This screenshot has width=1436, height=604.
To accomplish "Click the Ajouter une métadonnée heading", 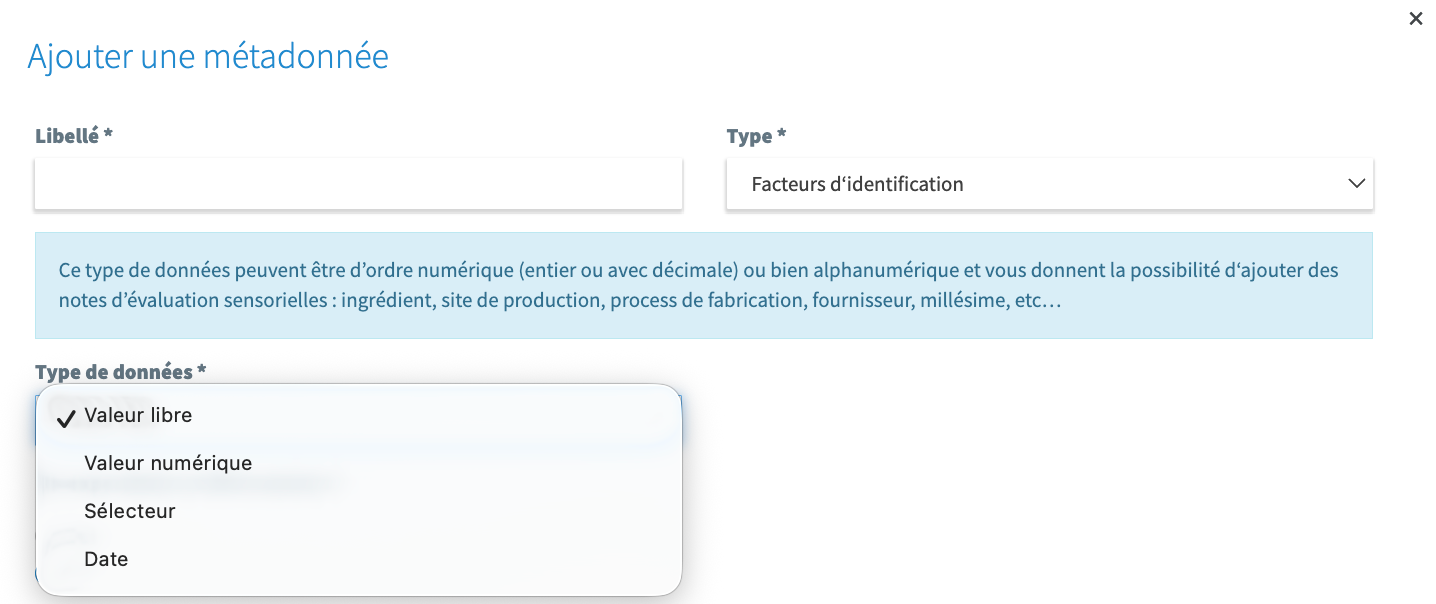I will click(x=208, y=56).
